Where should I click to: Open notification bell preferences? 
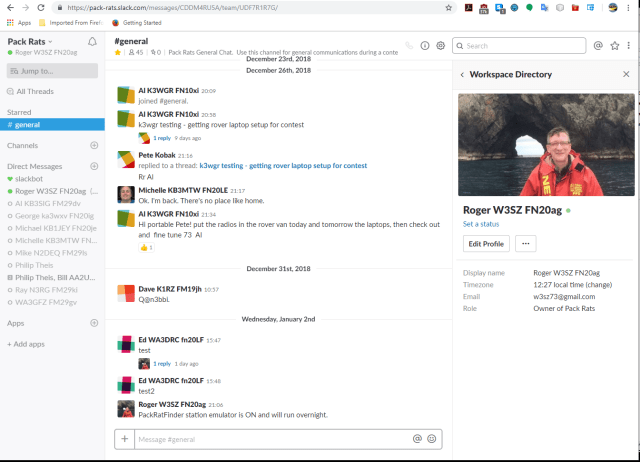click(92, 42)
